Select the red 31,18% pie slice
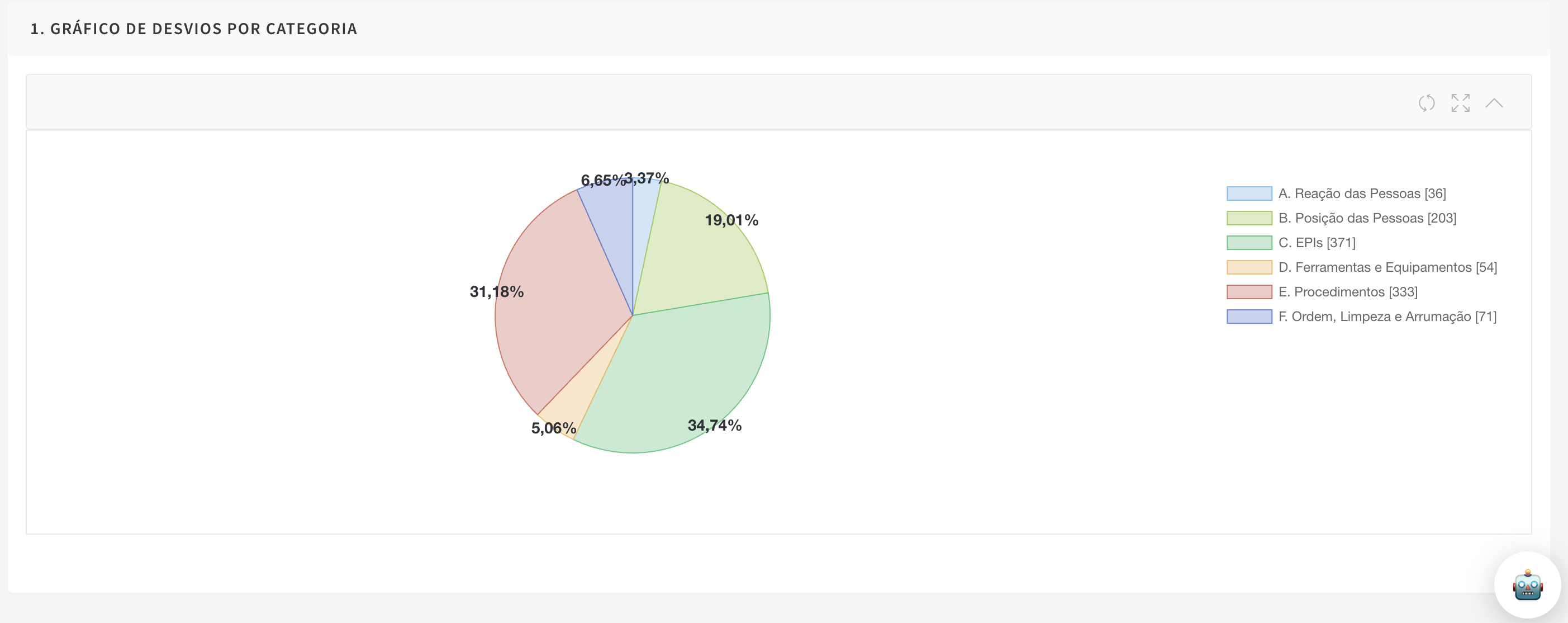The image size is (1568, 623). pos(554,304)
